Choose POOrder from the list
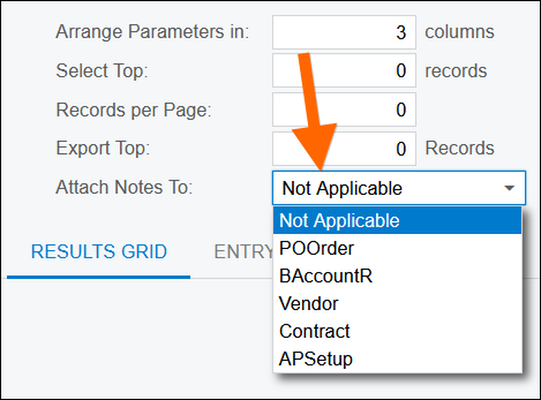The image size is (541, 400). point(397,248)
